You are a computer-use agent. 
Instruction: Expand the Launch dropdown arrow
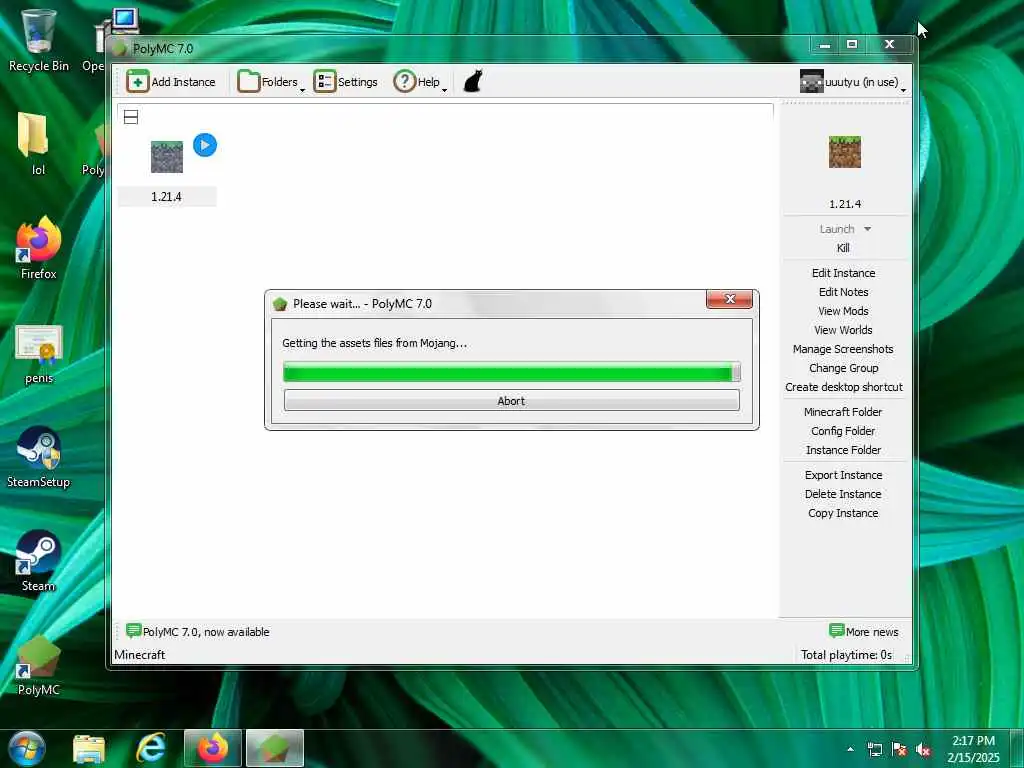867,229
